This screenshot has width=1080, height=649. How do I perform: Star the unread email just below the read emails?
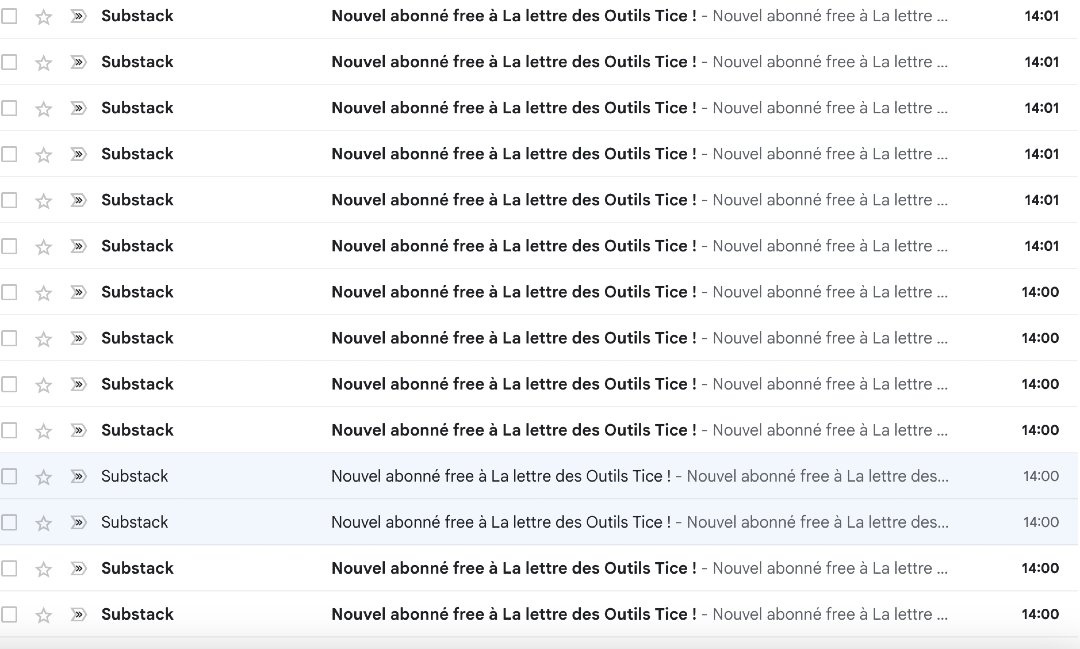click(x=43, y=569)
